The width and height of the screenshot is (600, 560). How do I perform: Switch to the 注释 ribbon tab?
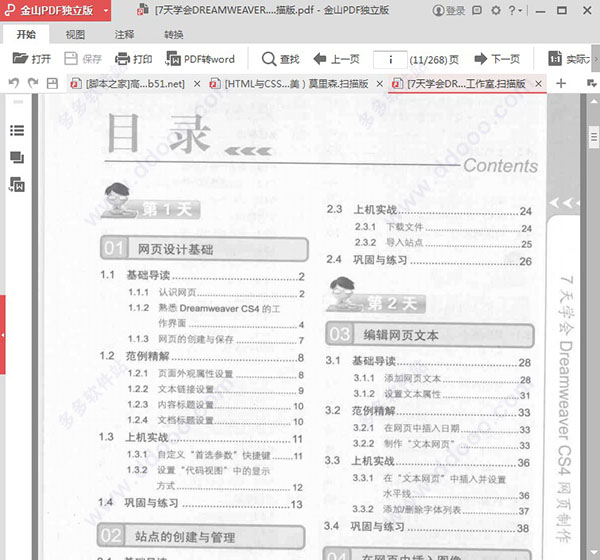[124, 35]
